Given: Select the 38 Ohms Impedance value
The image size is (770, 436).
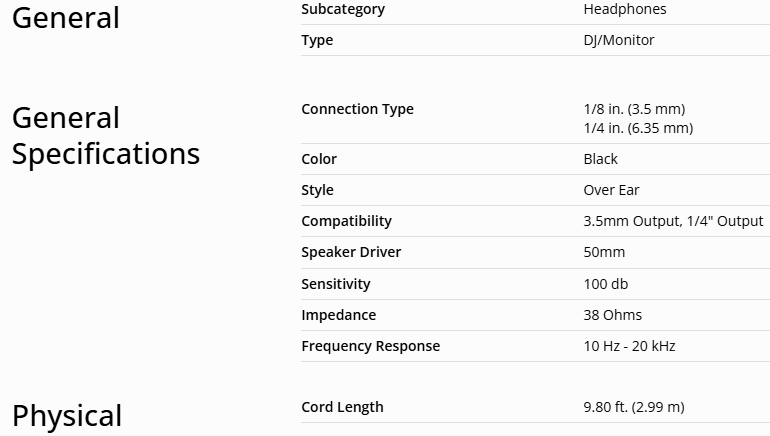Looking at the screenshot, I should (x=613, y=315).
